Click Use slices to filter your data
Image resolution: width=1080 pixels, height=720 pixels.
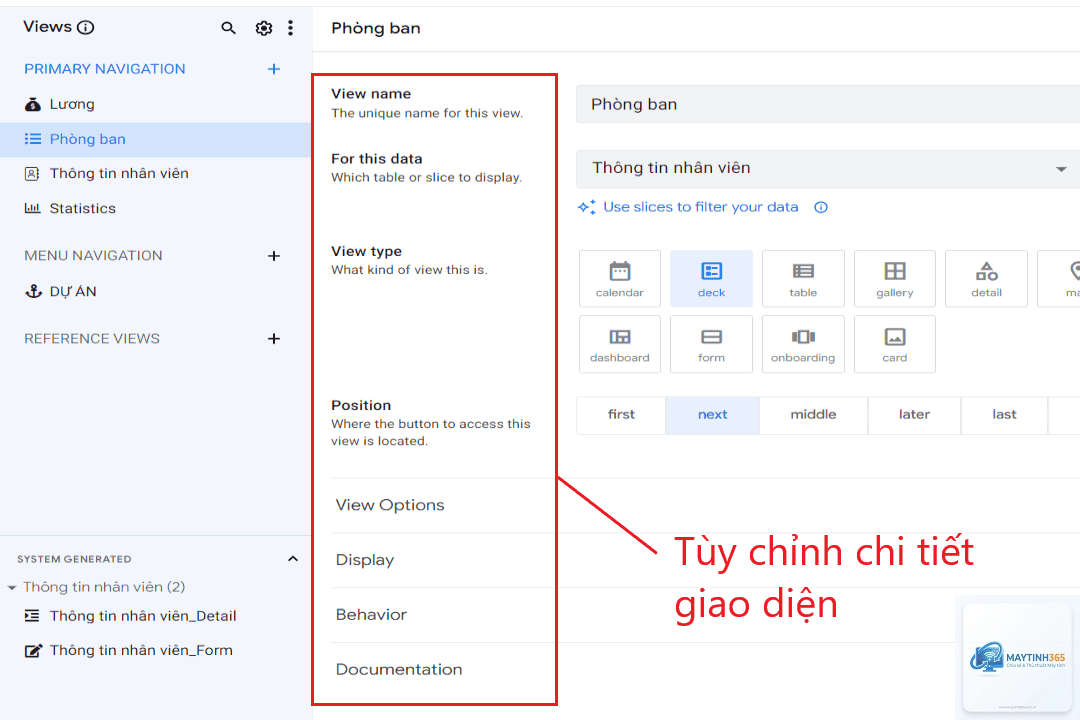[x=700, y=207]
